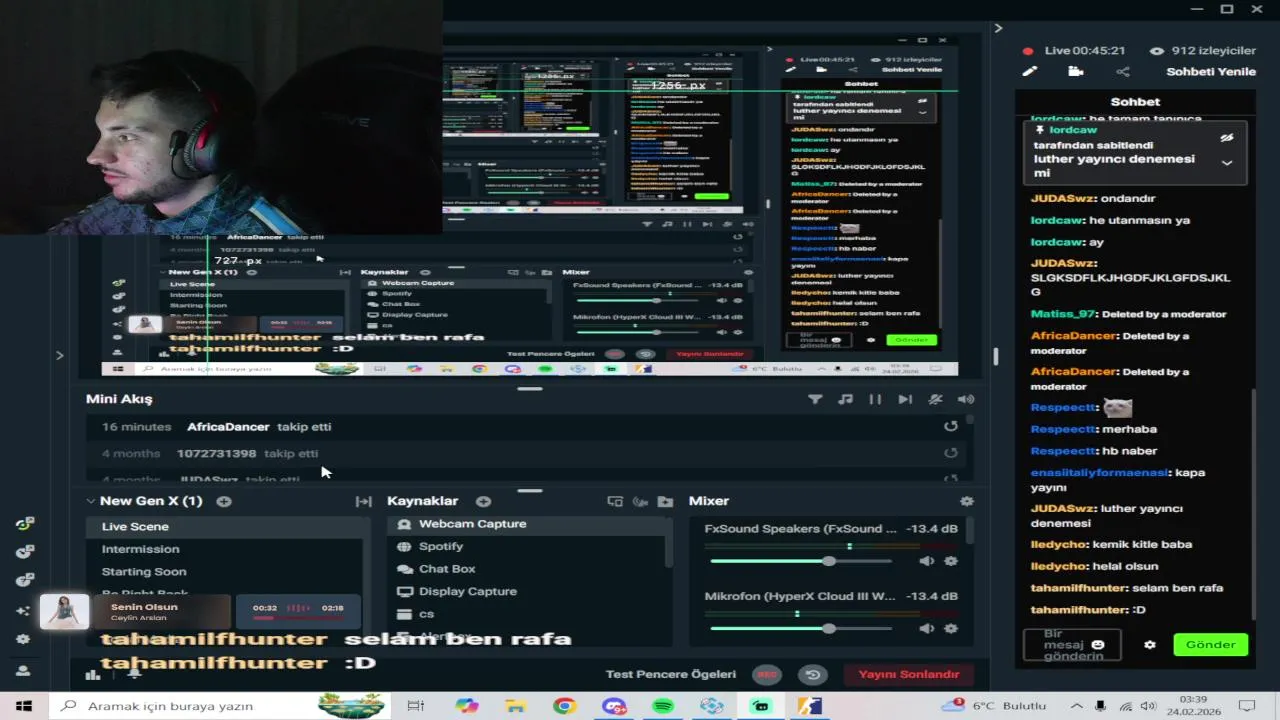
Task: Expand the left sidebar arrow beside preview
Action: point(59,355)
